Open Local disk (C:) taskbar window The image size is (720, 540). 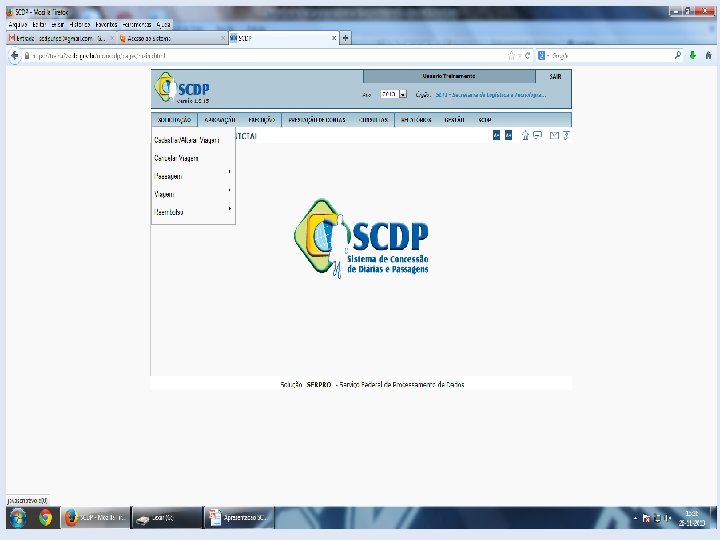(167, 518)
